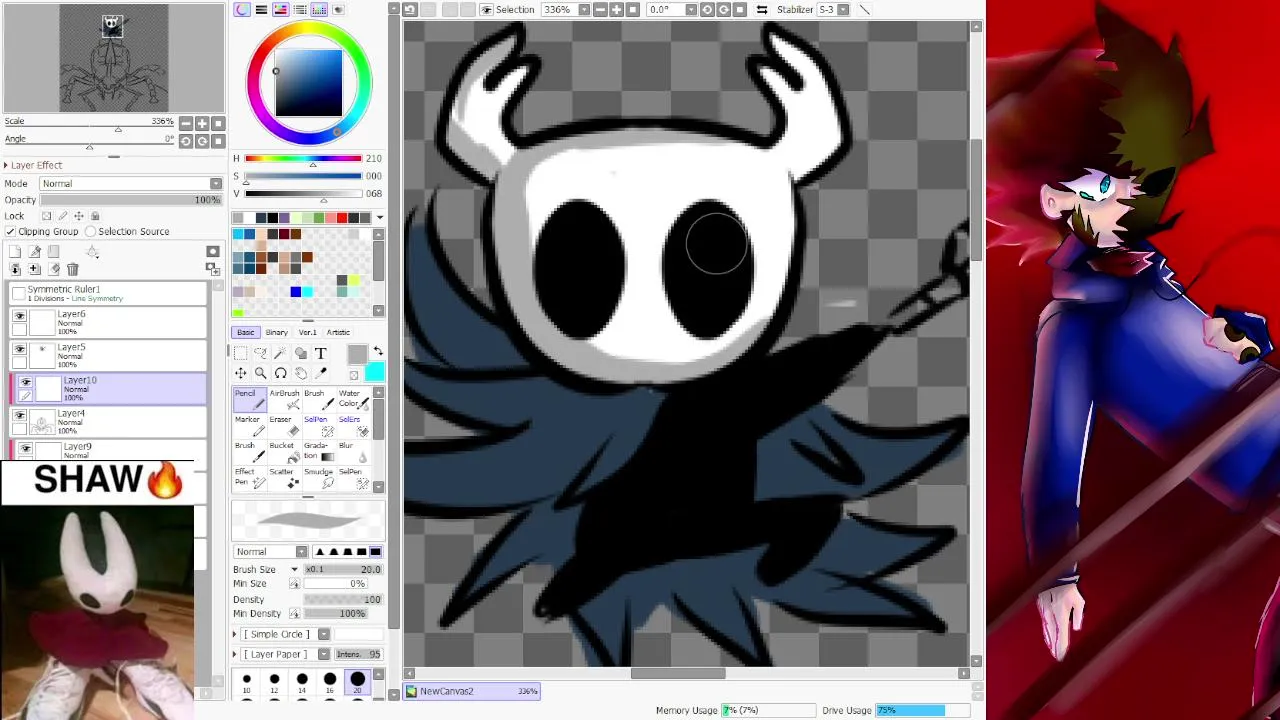Click the undo button in top toolbar
Screen dimensions: 1280x720
click(410, 9)
